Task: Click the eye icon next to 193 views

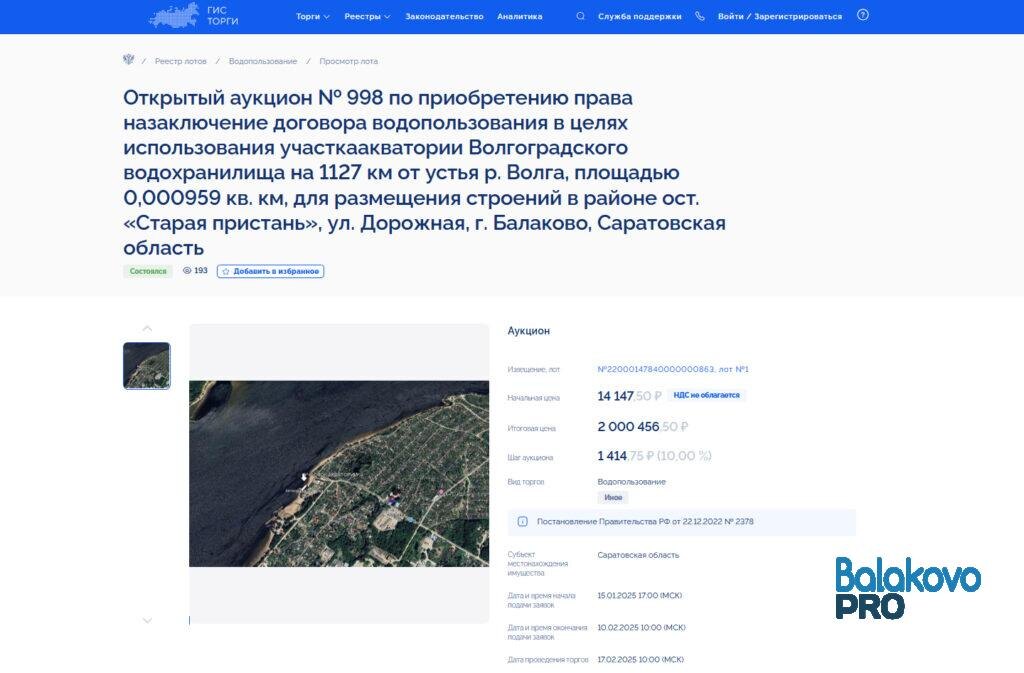Action: pos(187,271)
